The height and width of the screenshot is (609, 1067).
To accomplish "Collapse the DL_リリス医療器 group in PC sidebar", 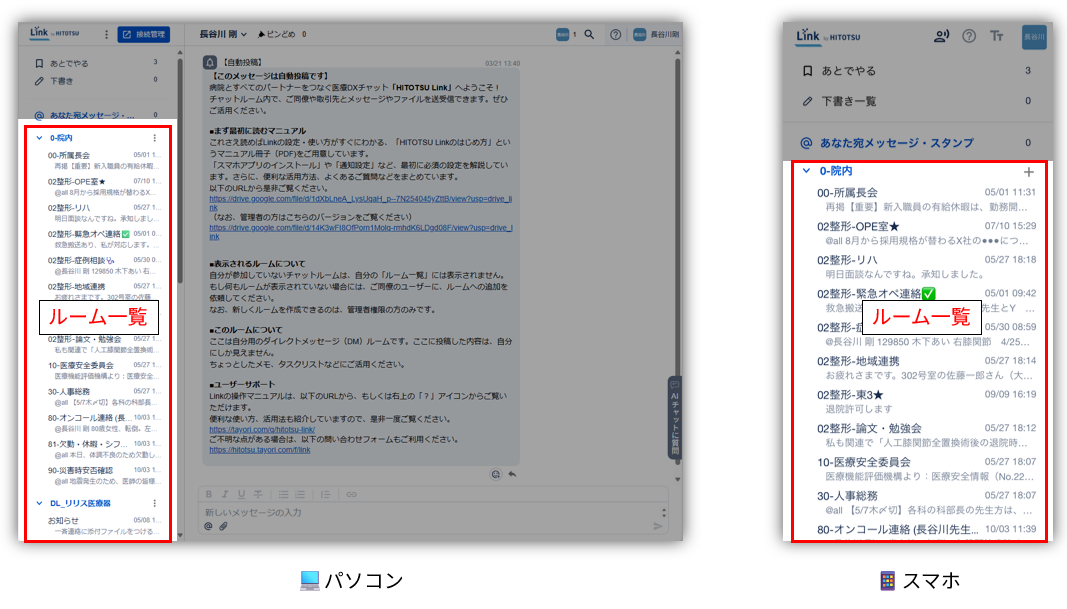I will coord(39,503).
